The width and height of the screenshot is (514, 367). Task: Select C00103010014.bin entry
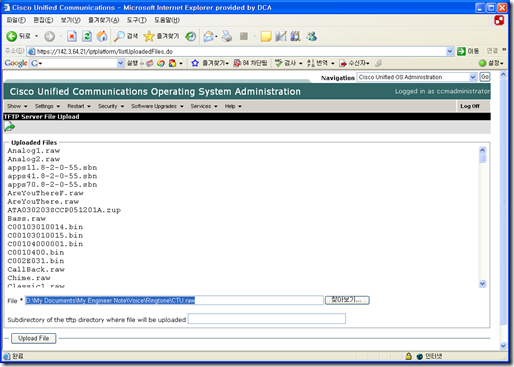[45, 227]
